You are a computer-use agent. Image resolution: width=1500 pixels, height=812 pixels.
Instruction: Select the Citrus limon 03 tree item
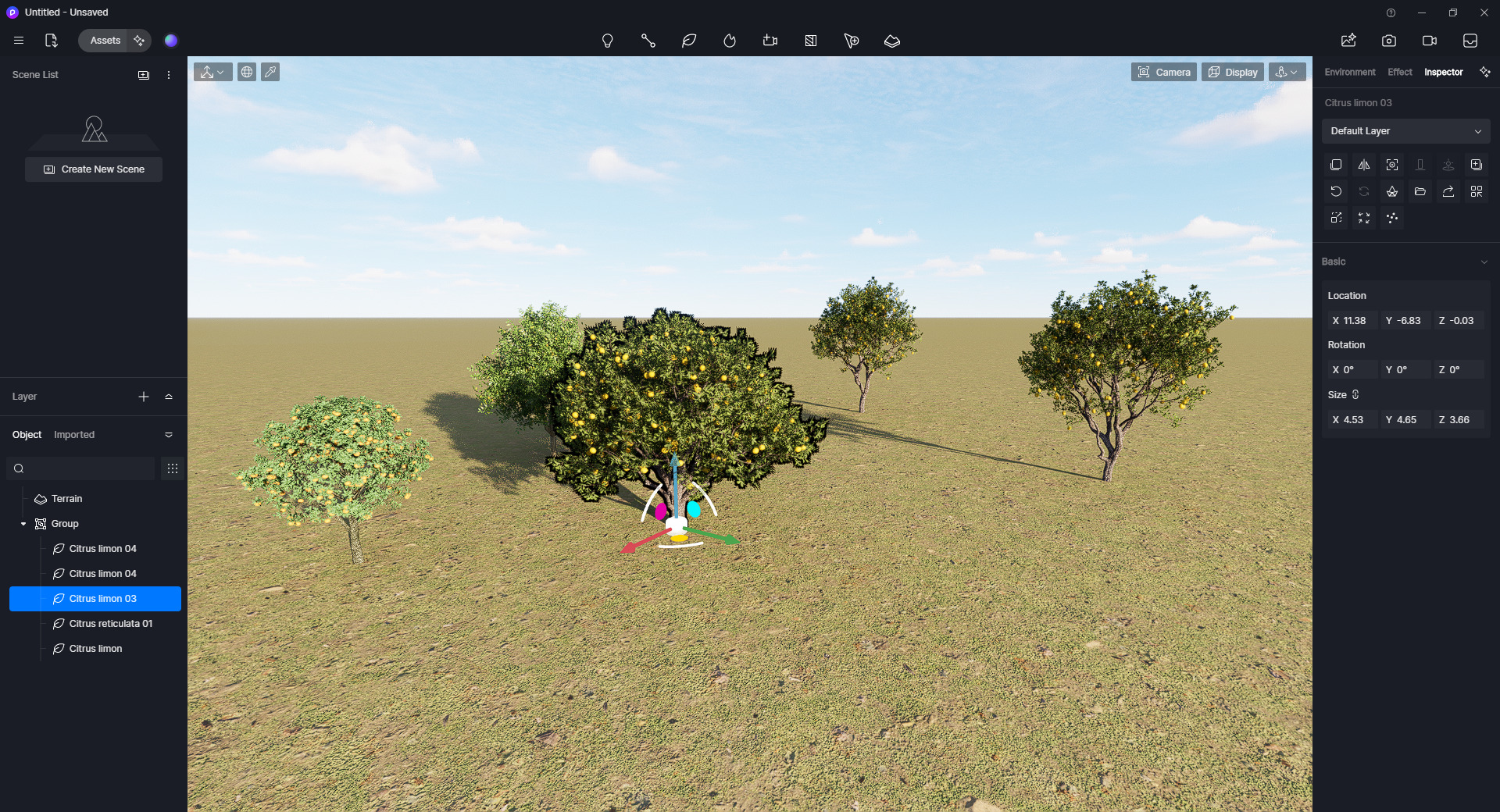pyautogui.click(x=95, y=599)
